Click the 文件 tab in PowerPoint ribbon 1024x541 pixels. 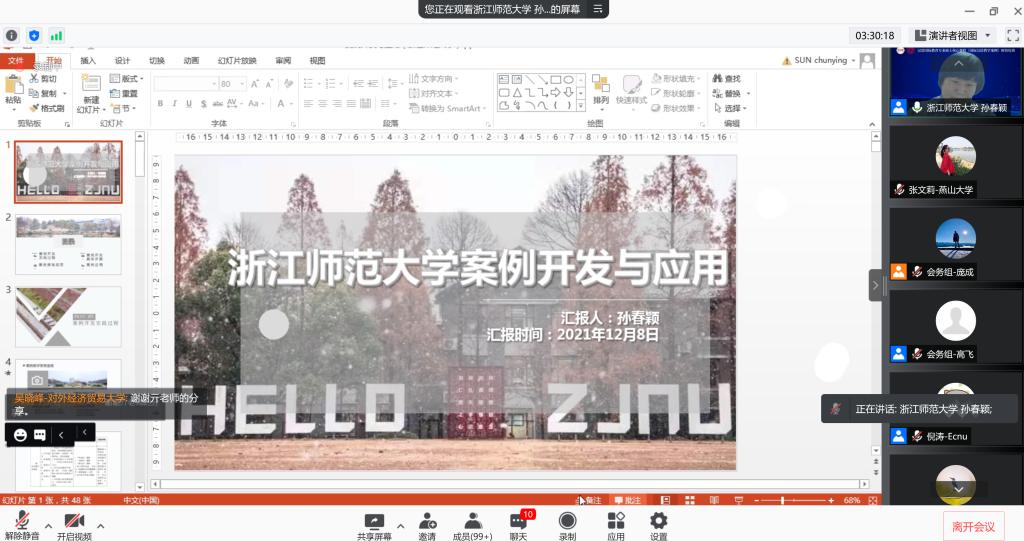point(14,60)
